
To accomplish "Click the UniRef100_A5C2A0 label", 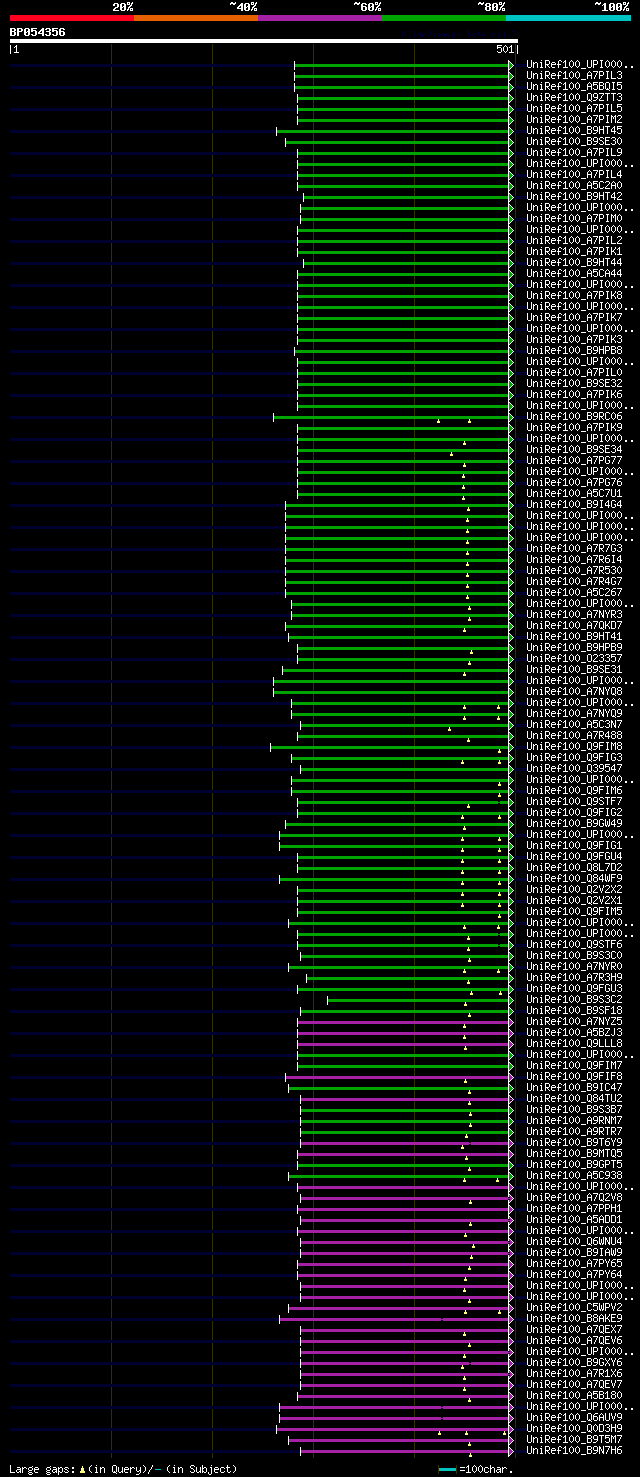I will click(574, 185).
